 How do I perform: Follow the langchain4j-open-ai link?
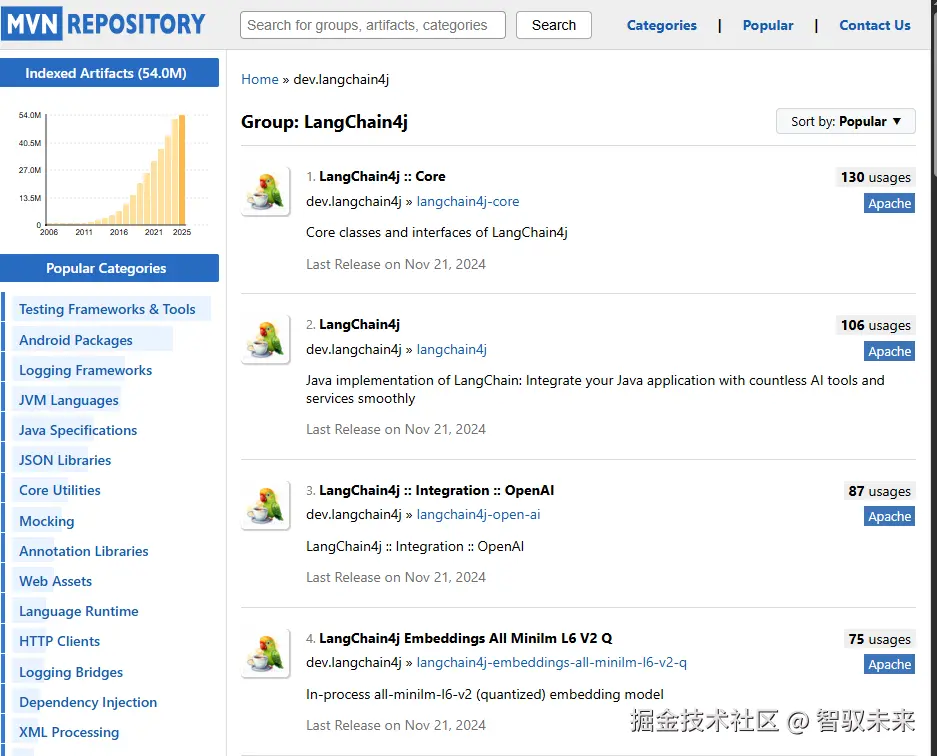pos(479,515)
